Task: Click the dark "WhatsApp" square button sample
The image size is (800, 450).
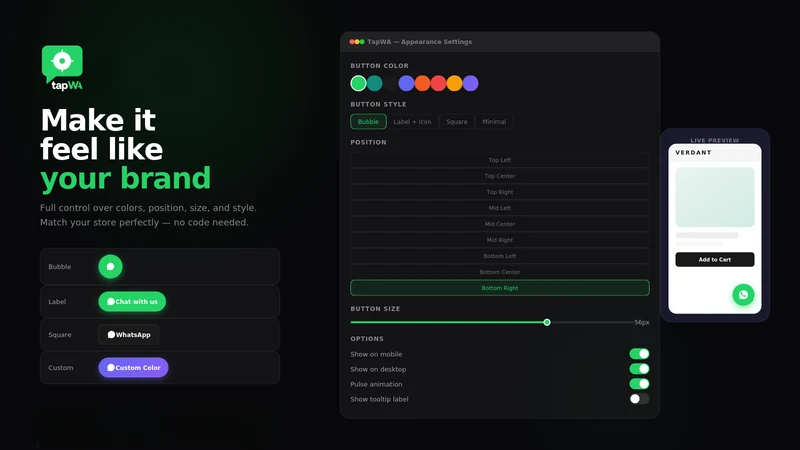Action: (x=129, y=335)
